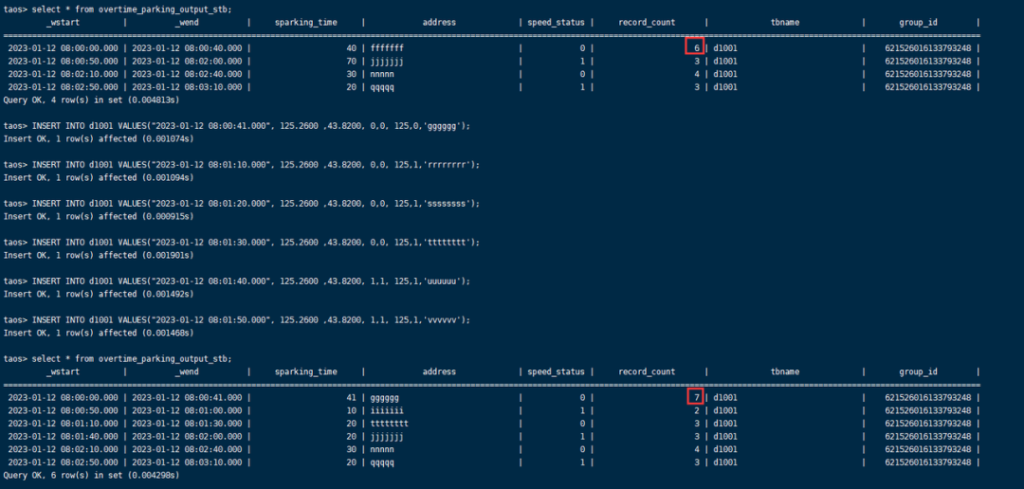1024x489 pixels.
Task: Select sparking_time value 41 in bottom table
Action: point(351,398)
